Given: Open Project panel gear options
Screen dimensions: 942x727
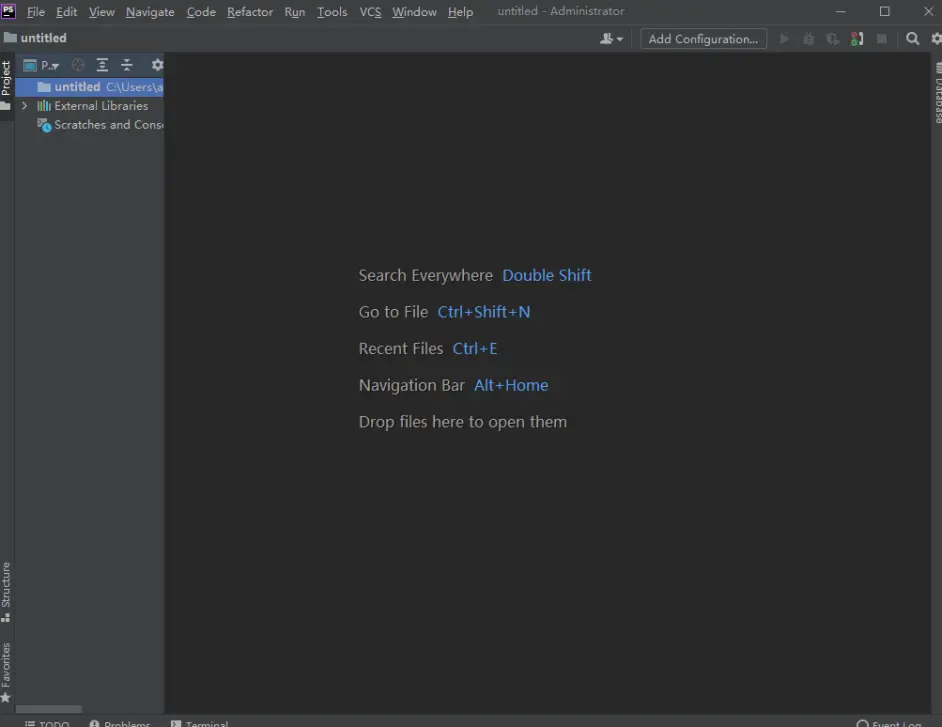Looking at the screenshot, I should tap(157, 65).
